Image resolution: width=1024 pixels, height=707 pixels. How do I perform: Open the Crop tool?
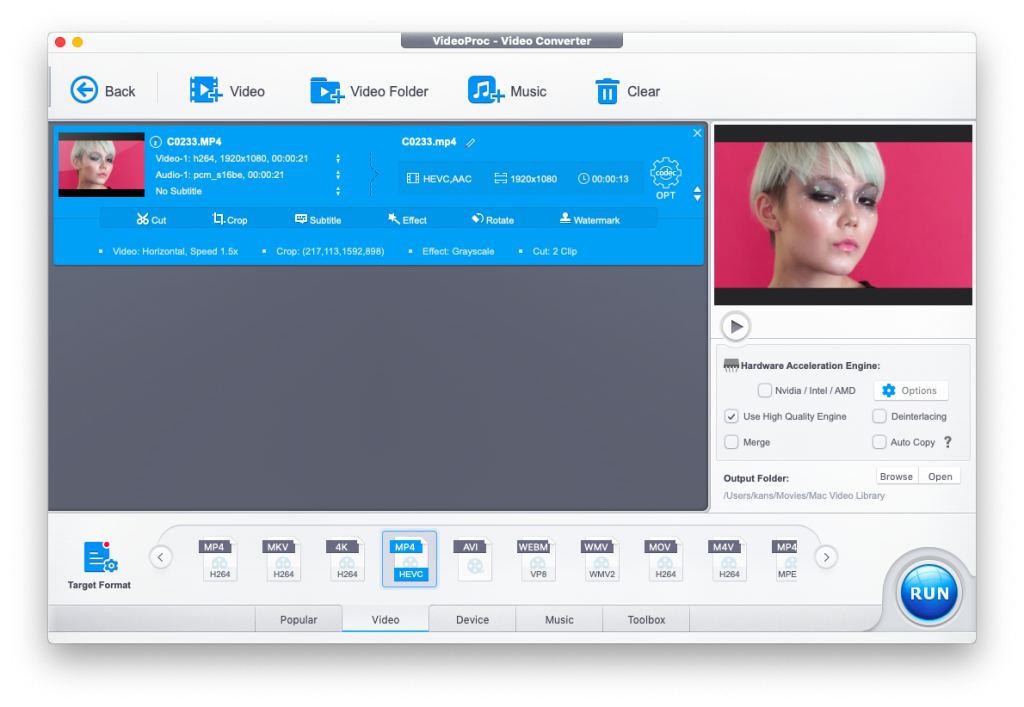pos(230,219)
